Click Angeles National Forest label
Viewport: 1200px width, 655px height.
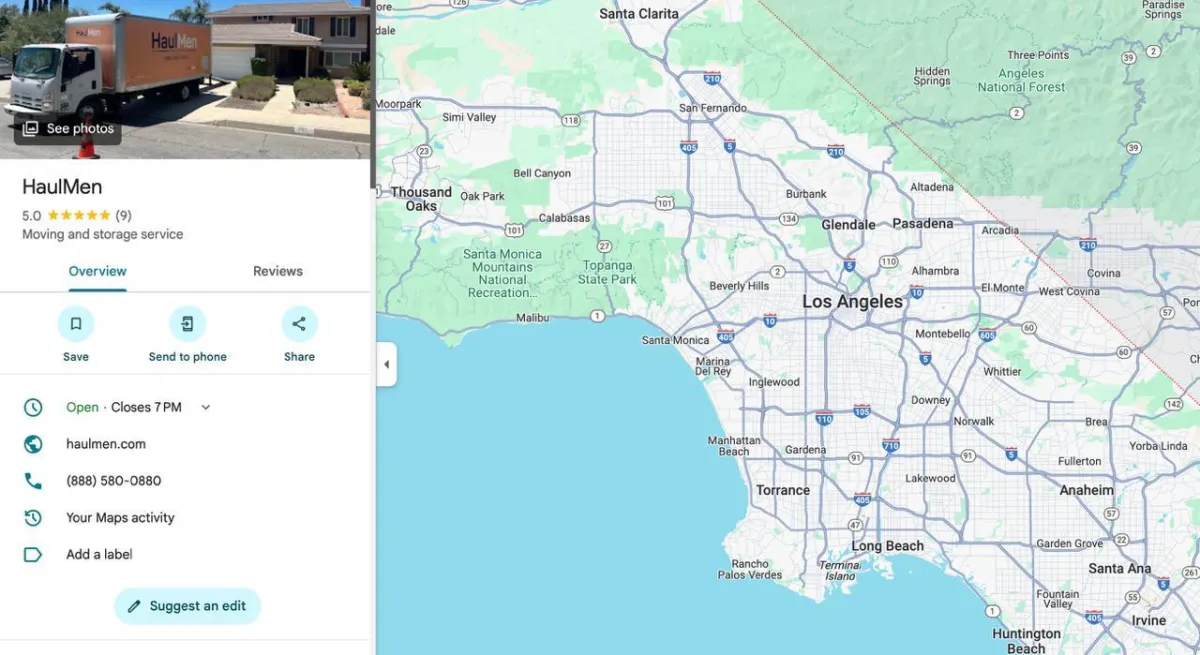coord(1021,80)
